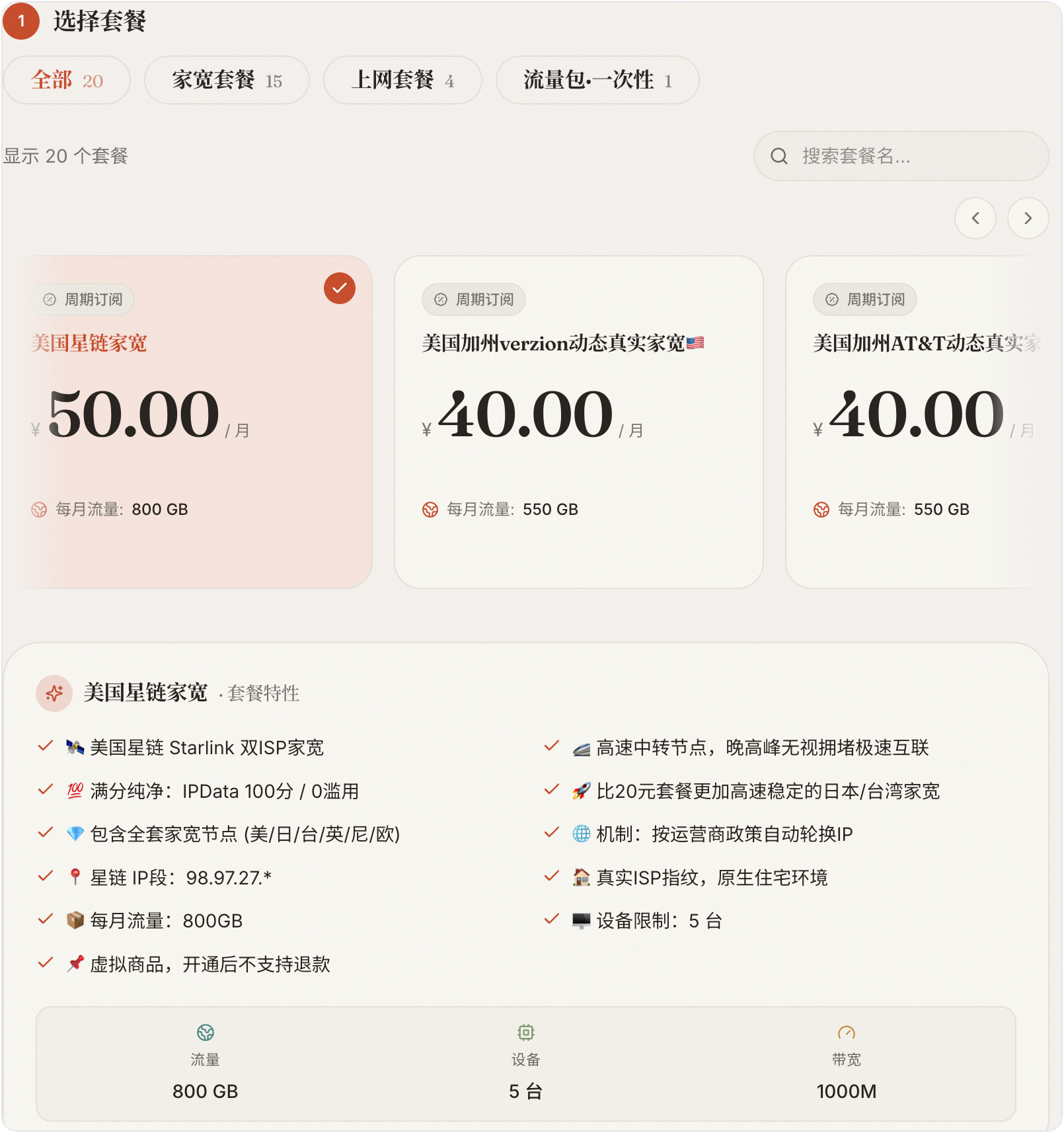Click 星链 IP段：98.97.27.* feature text

(x=180, y=877)
